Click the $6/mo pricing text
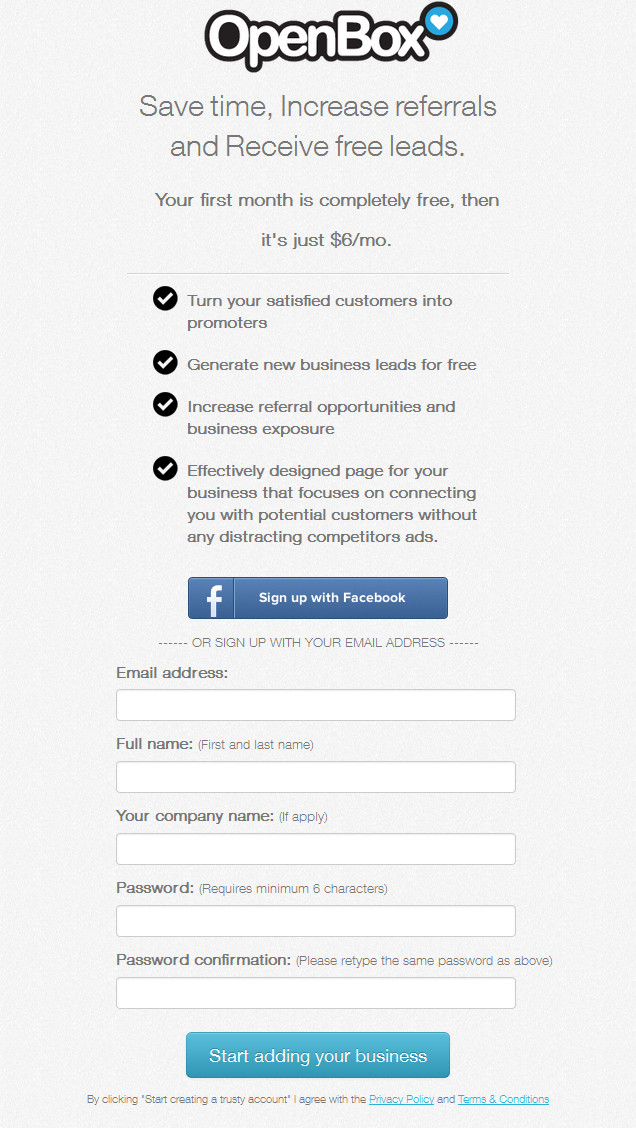This screenshot has width=636, height=1128. 360,240
